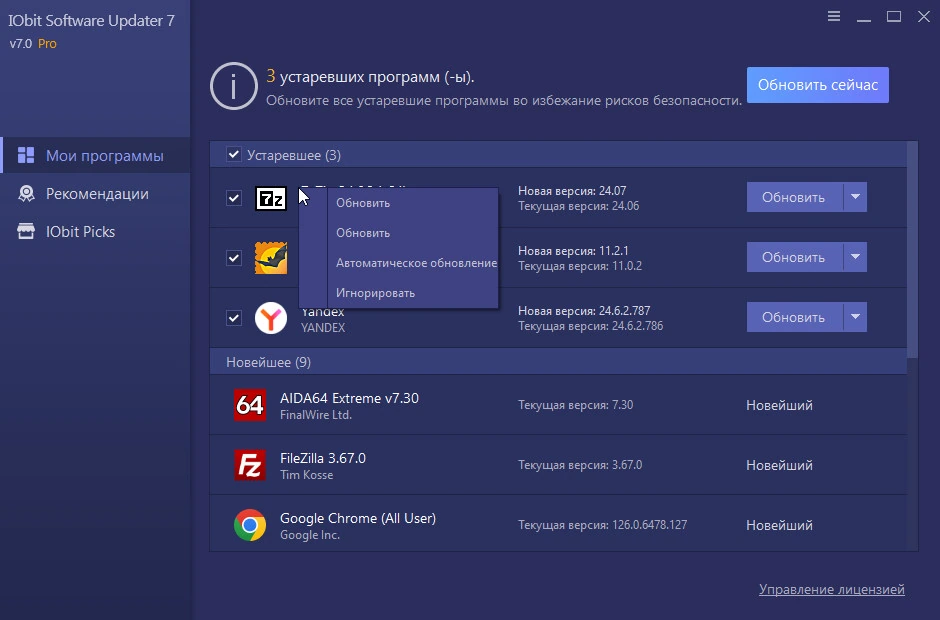
Task: Select the FileZilla 3.67.0 row
Action: point(558,465)
